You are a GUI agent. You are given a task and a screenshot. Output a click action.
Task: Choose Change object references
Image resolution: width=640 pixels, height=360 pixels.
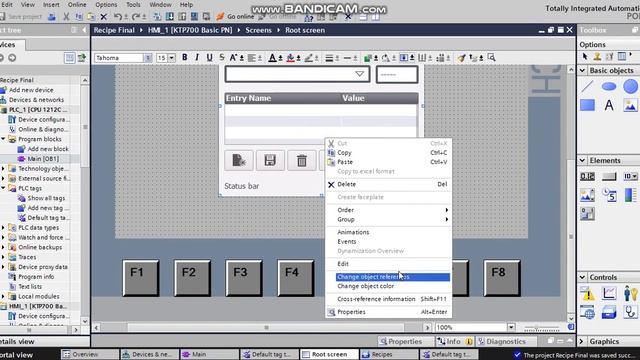coord(393,277)
